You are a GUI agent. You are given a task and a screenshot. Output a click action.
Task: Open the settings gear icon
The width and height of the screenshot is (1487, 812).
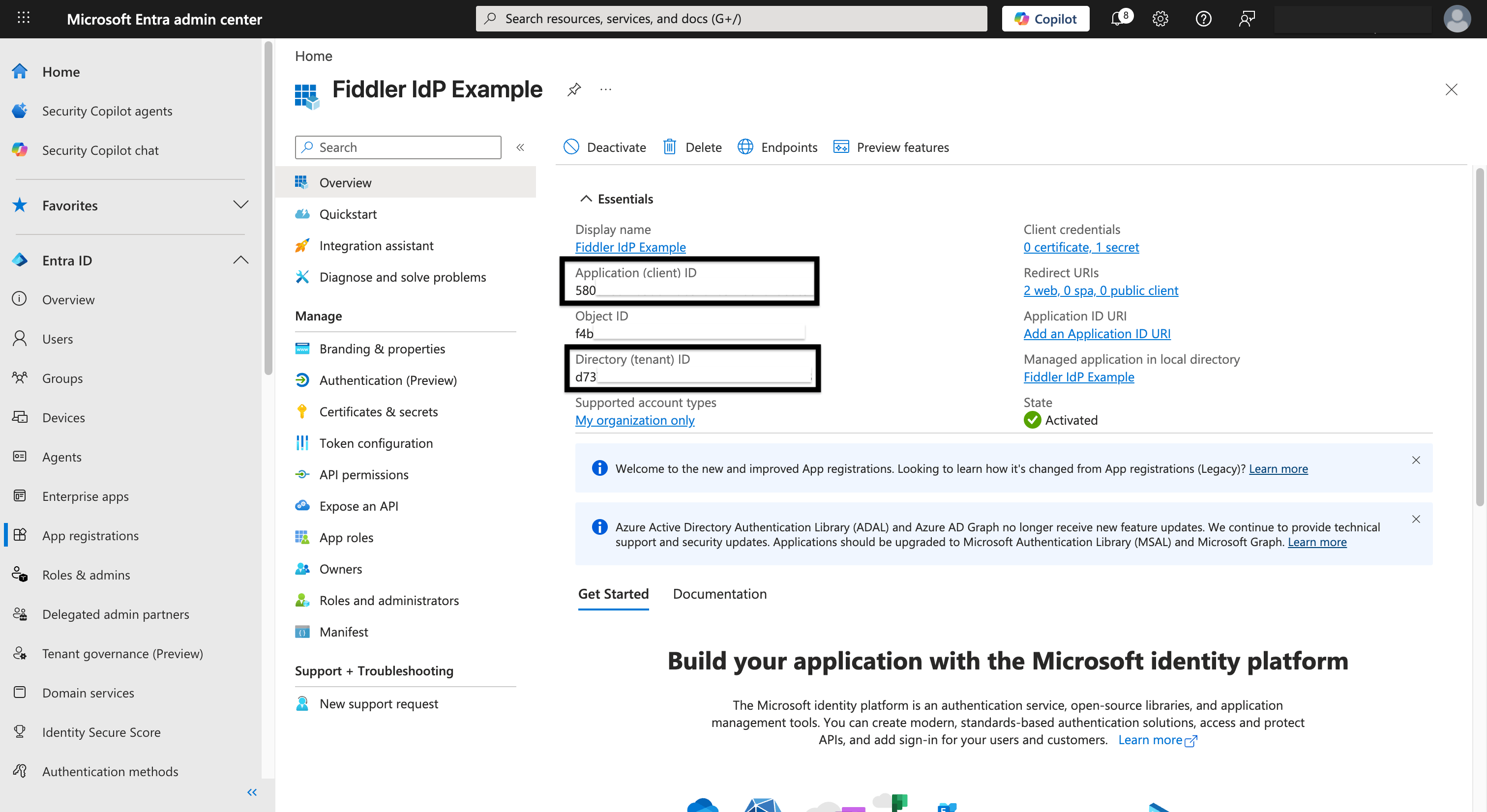click(x=1160, y=19)
